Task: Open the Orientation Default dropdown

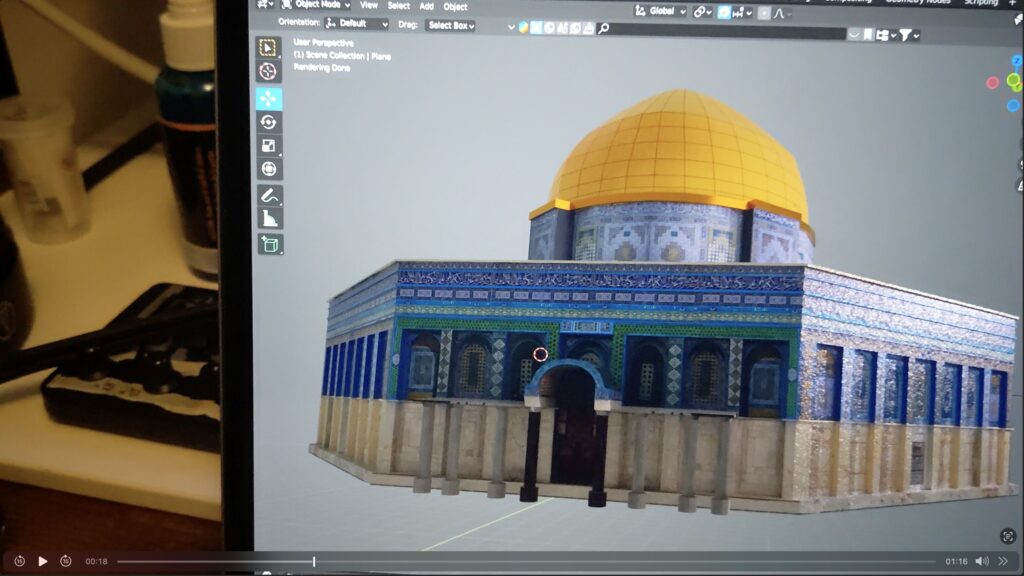Action: point(357,24)
